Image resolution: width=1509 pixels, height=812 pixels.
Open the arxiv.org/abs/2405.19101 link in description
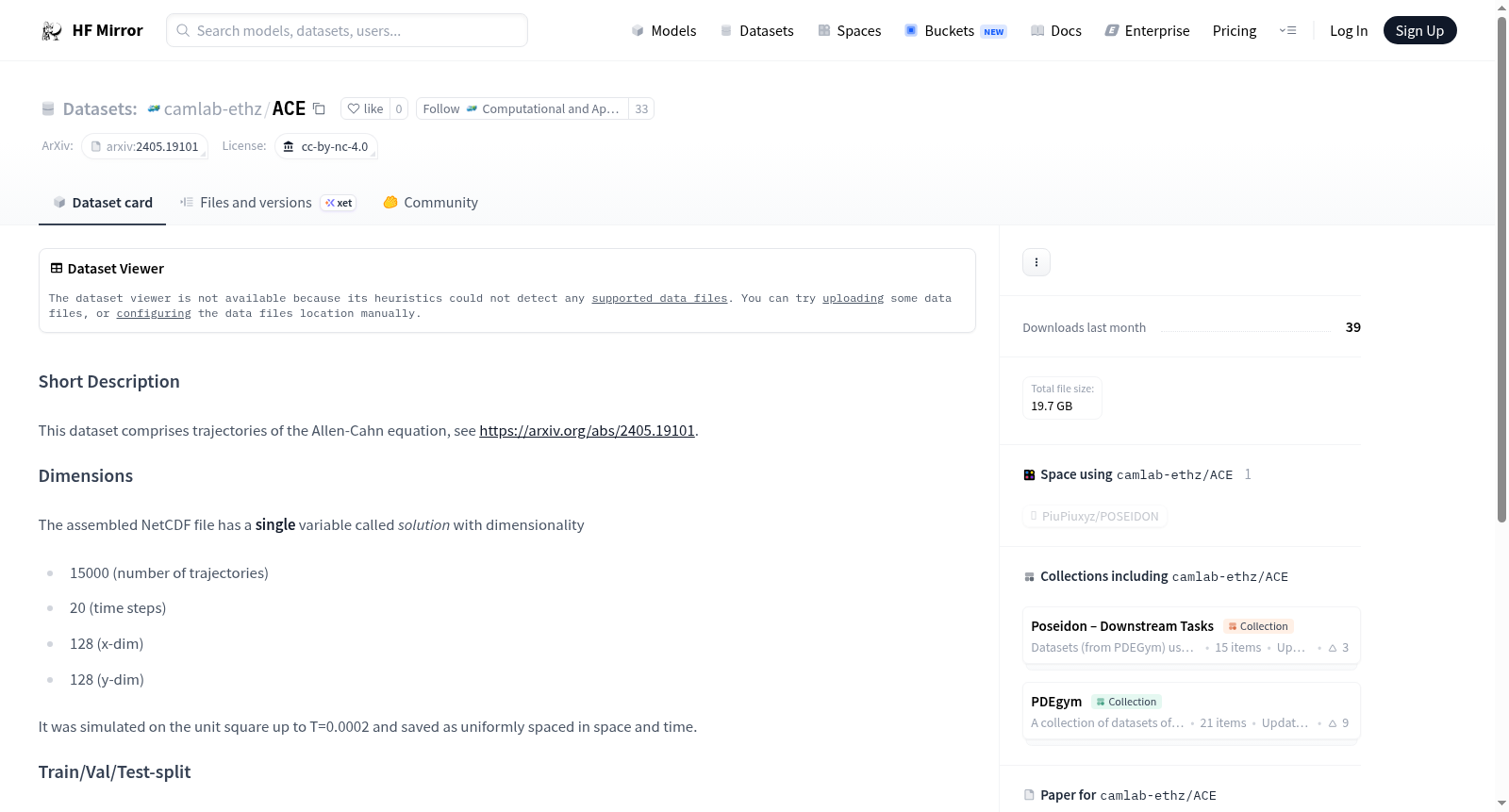pos(587,431)
